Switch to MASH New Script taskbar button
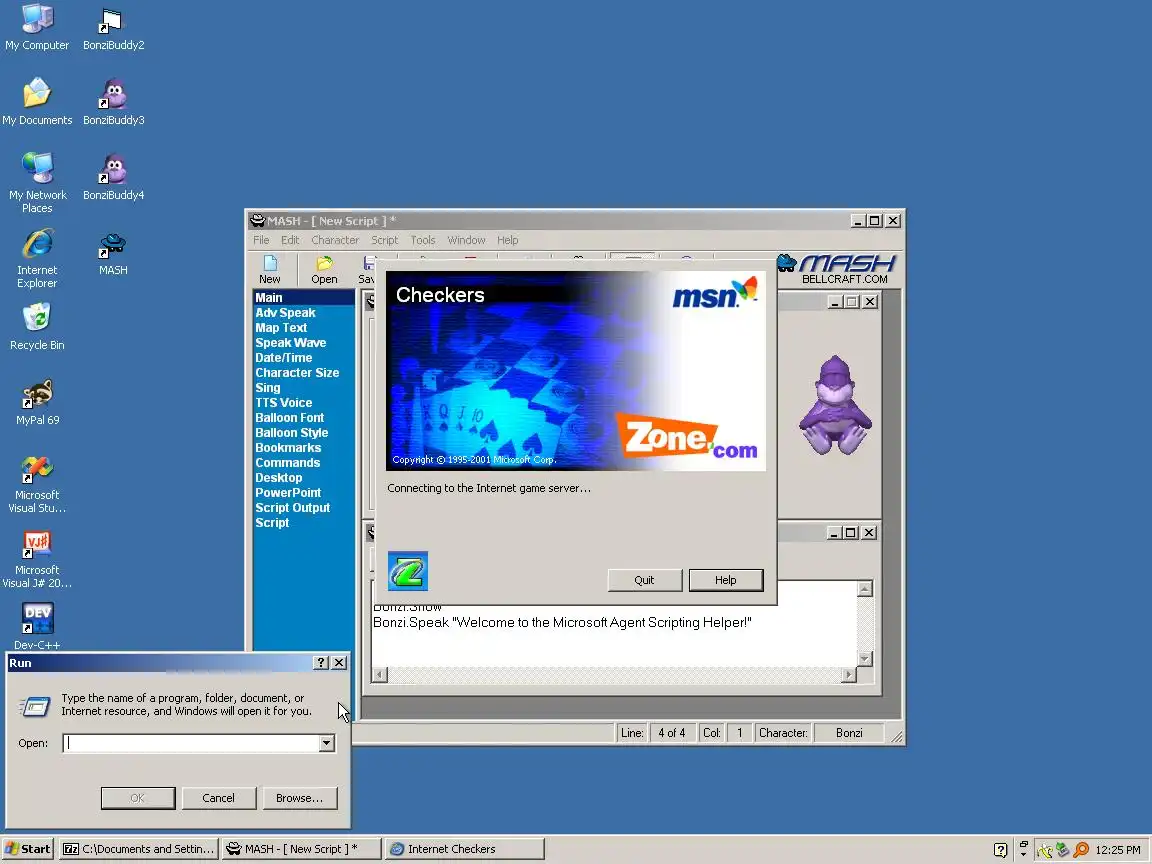This screenshot has height=864, width=1152. coord(300,849)
